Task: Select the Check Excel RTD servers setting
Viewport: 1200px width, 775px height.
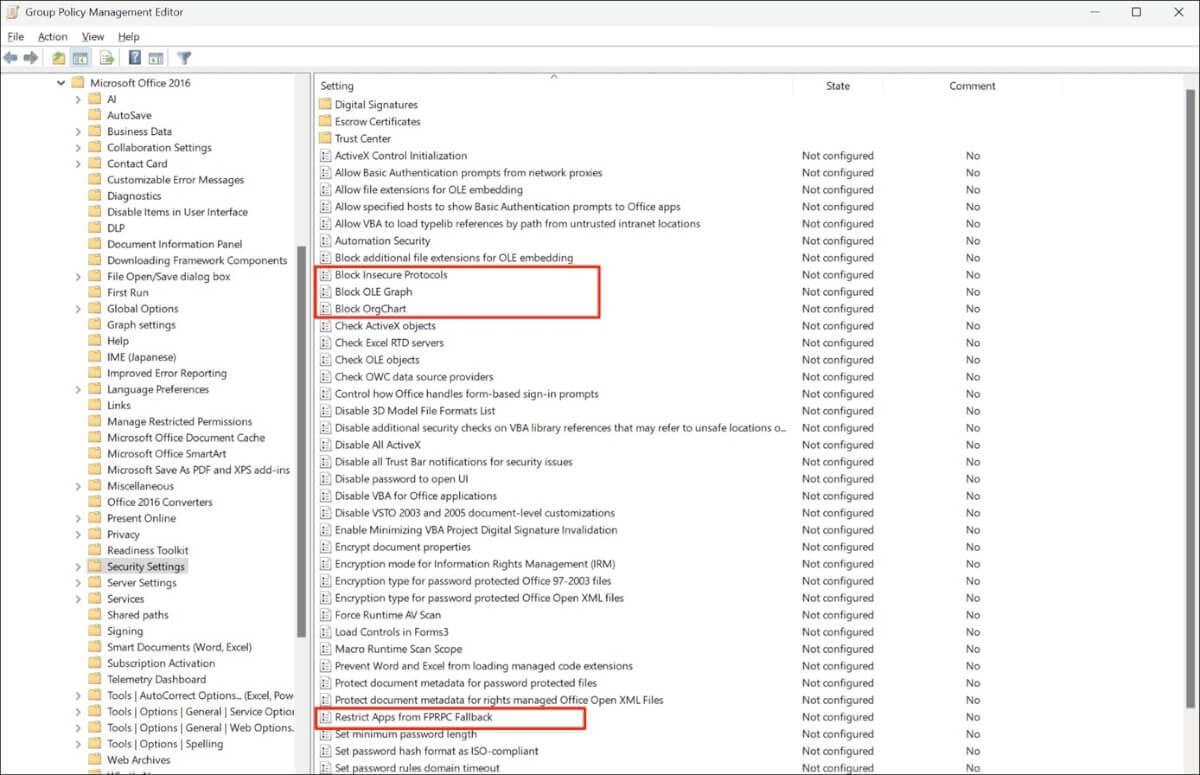Action: [389, 342]
